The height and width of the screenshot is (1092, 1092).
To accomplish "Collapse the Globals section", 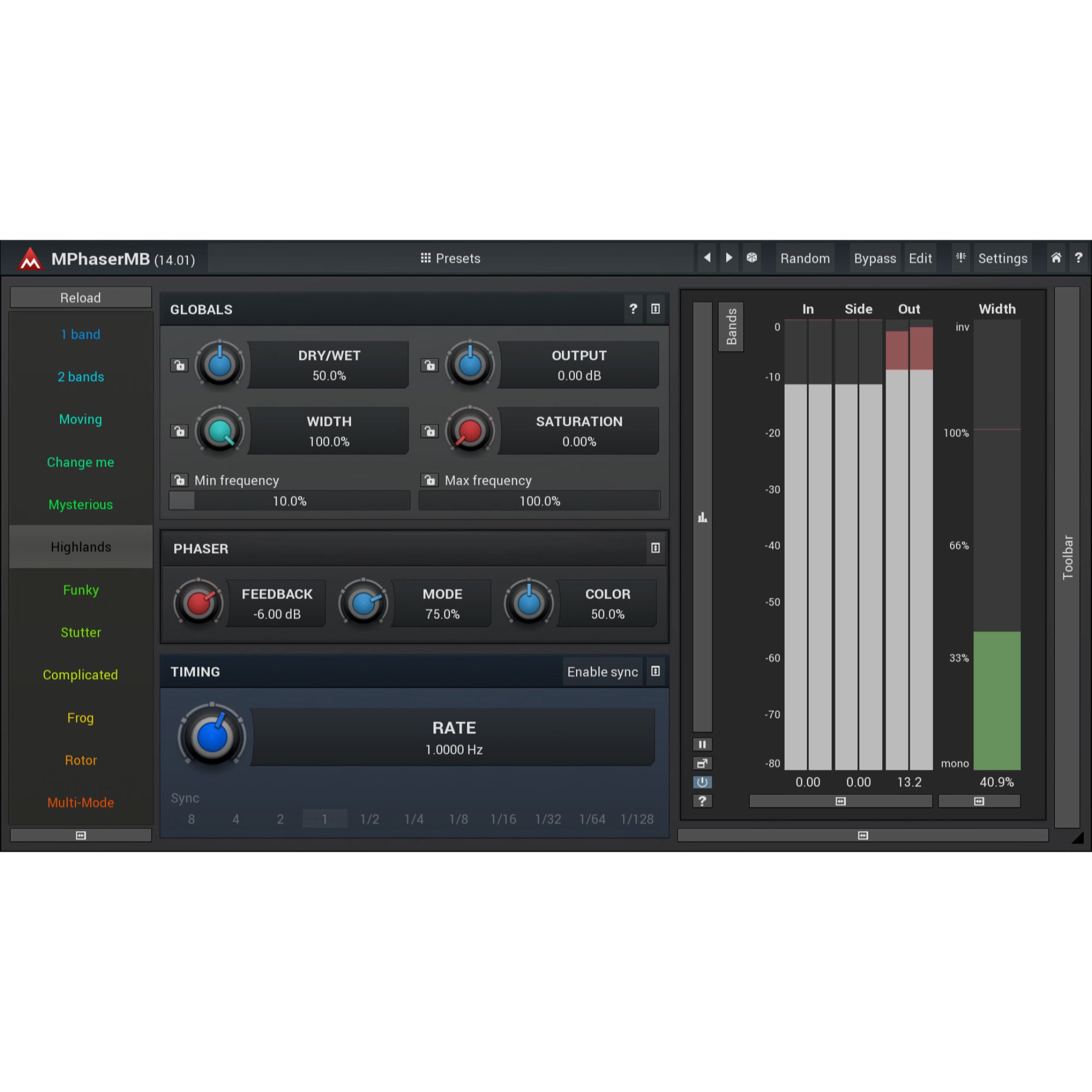I will point(656,308).
